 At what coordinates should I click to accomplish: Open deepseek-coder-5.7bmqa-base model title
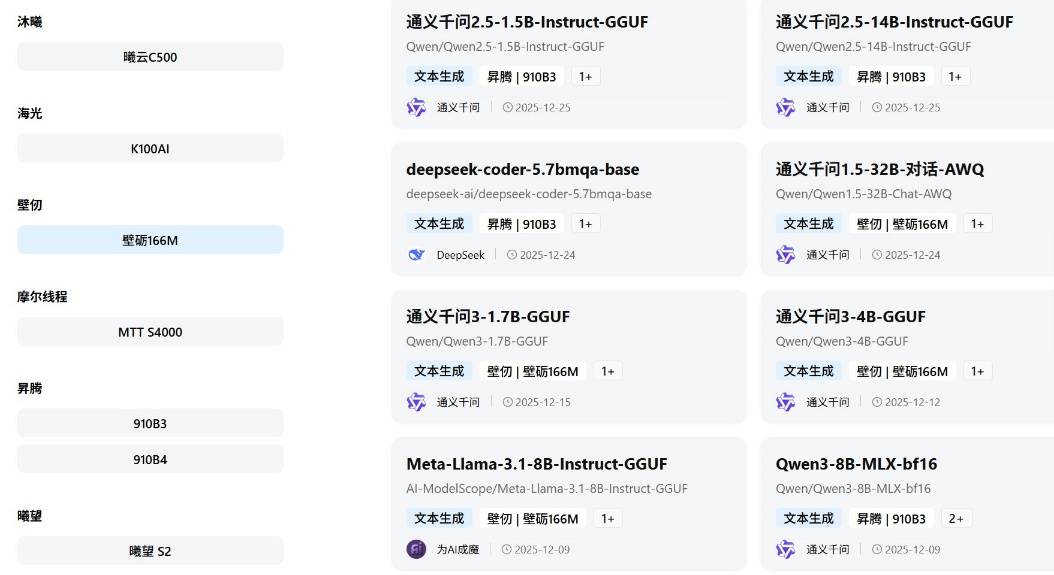coord(522,169)
